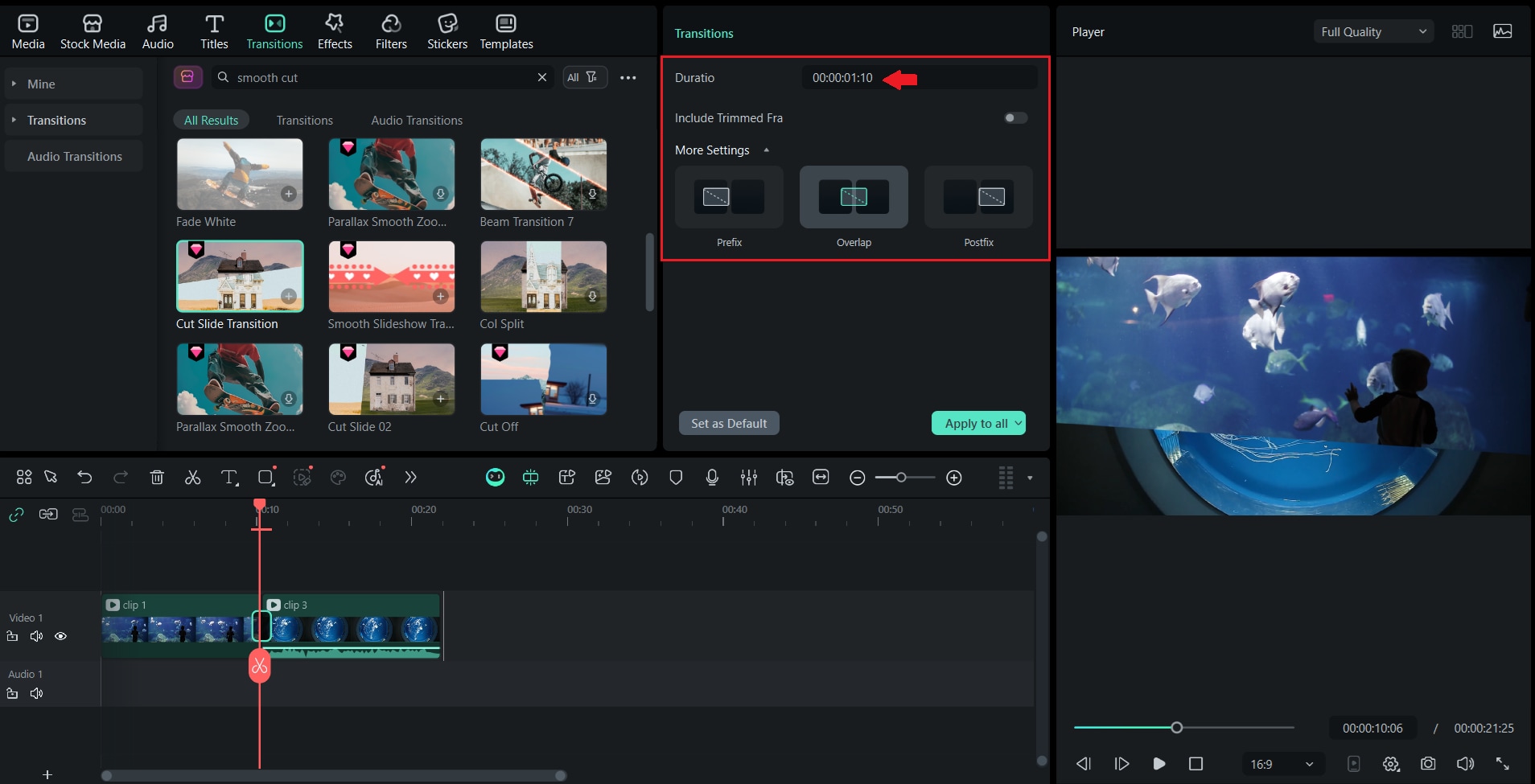Click the split scissors icon in toolbar

[x=192, y=478]
